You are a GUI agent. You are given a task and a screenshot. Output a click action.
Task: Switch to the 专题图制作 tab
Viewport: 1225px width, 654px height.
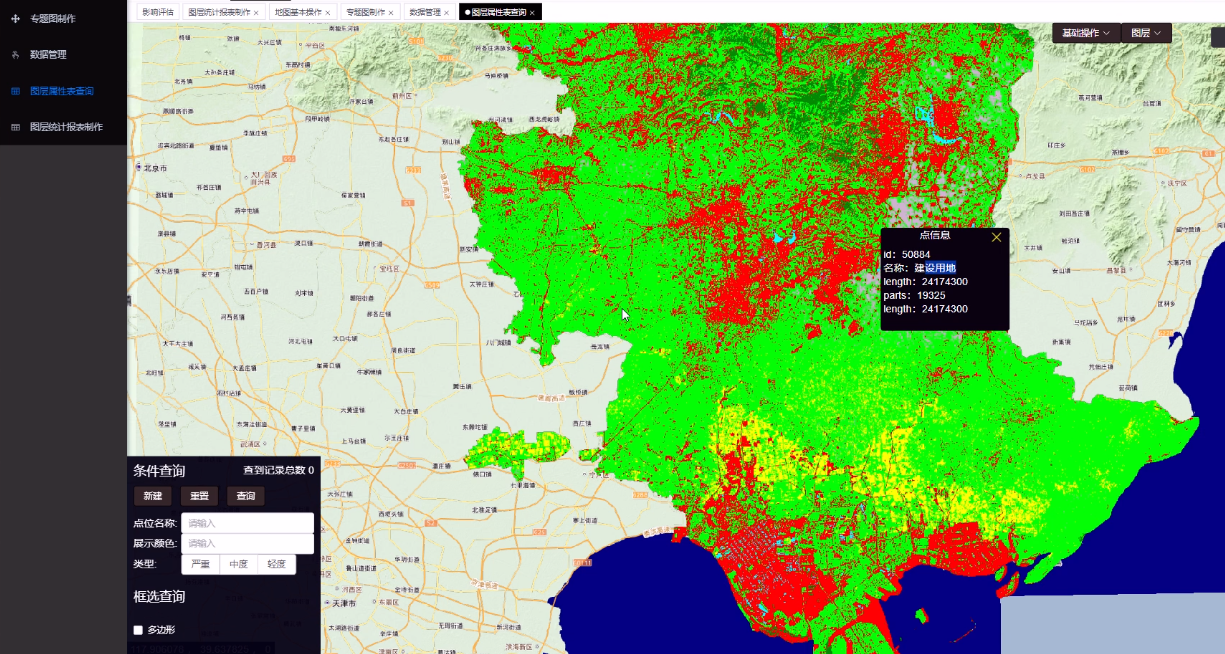(365, 12)
